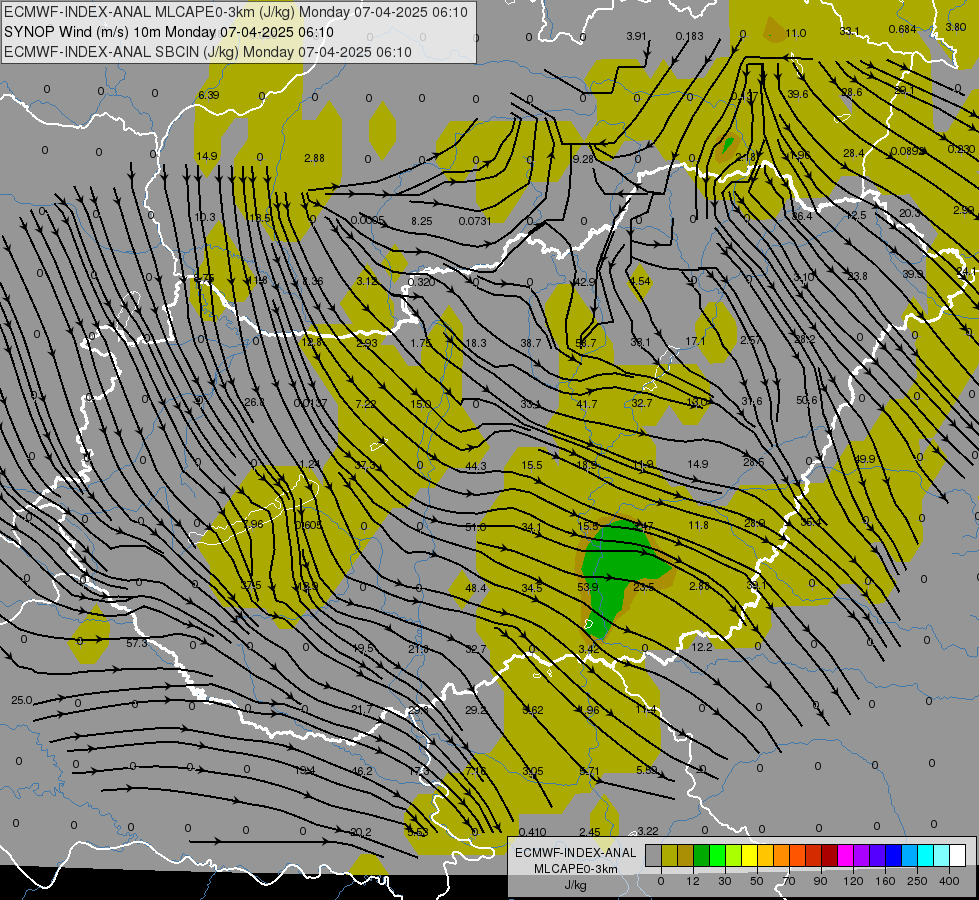The width and height of the screenshot is (979, 900).
Task: Click the map value 33.1
Action: [x=849, y=32]
